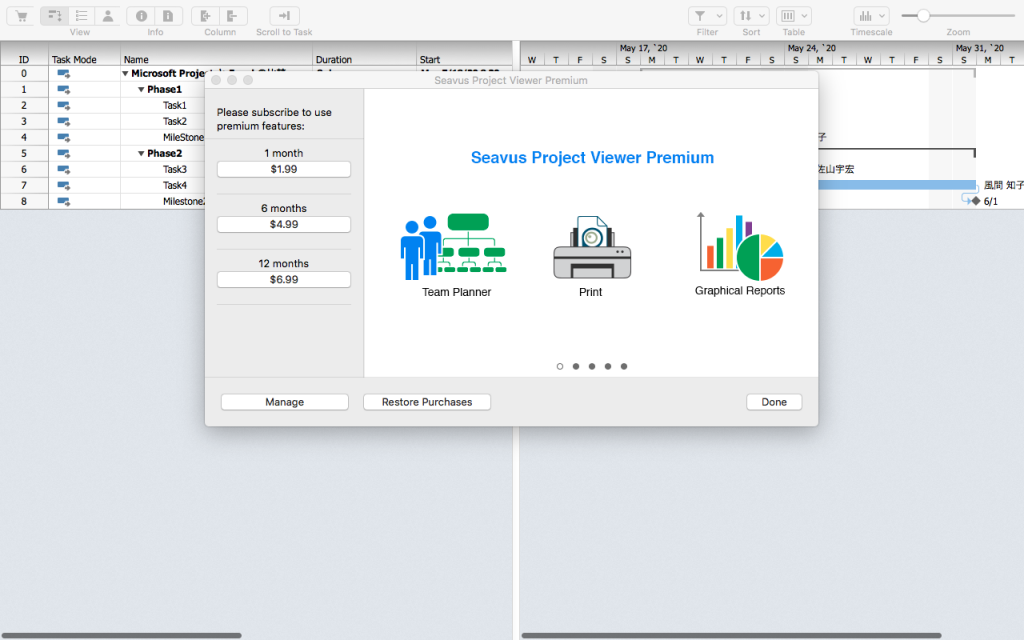1024x640 pixels.
Task: Click the 6/1 milestone diamond marker
Action: point(976,201)
